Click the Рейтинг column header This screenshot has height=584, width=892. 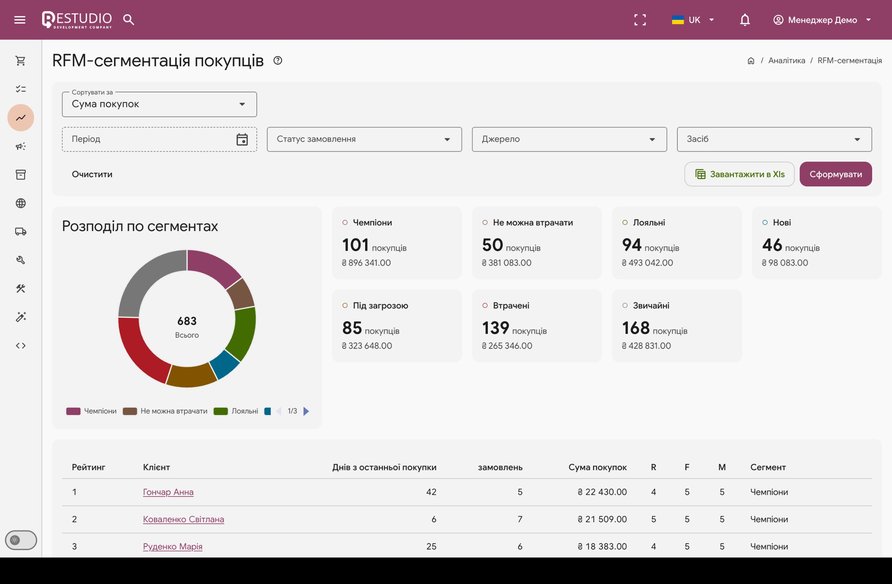point(88,467)
